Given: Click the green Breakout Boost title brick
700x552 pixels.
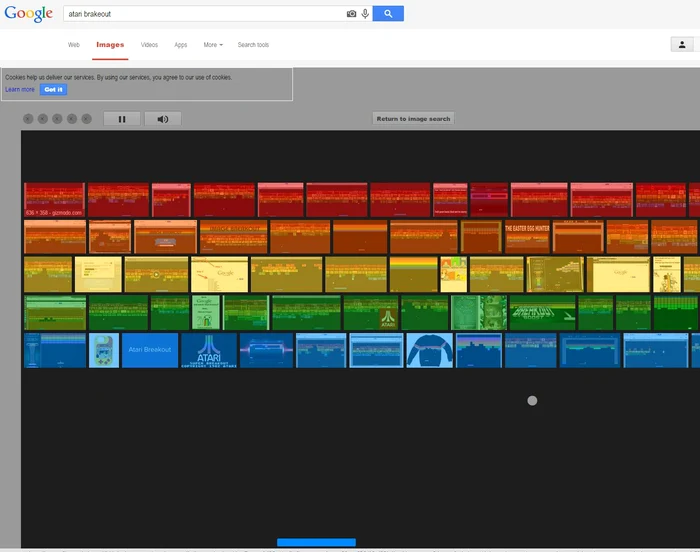Looking at the screenshot, I should [x=542, y=312].
